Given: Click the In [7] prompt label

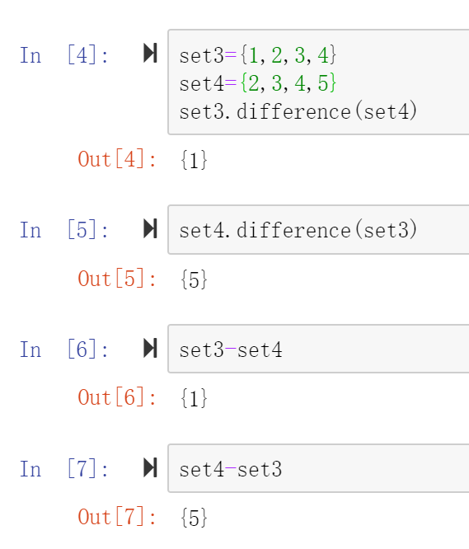Looking at the screenshot, I should coord(64,468).
